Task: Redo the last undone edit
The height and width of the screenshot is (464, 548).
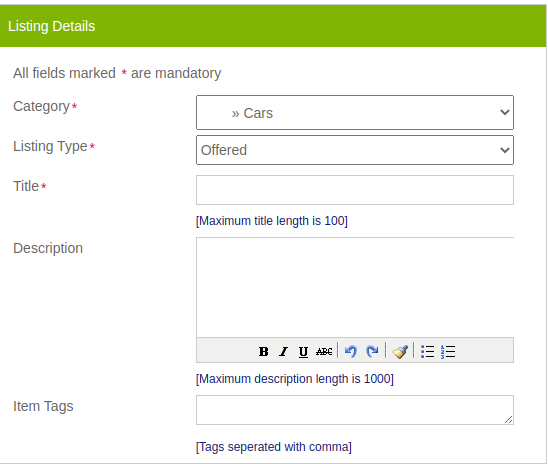Action: click(372, 351)
